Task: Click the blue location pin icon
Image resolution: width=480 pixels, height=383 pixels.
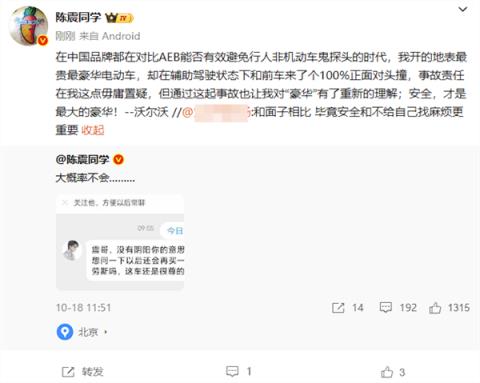Action: point(65,332)
